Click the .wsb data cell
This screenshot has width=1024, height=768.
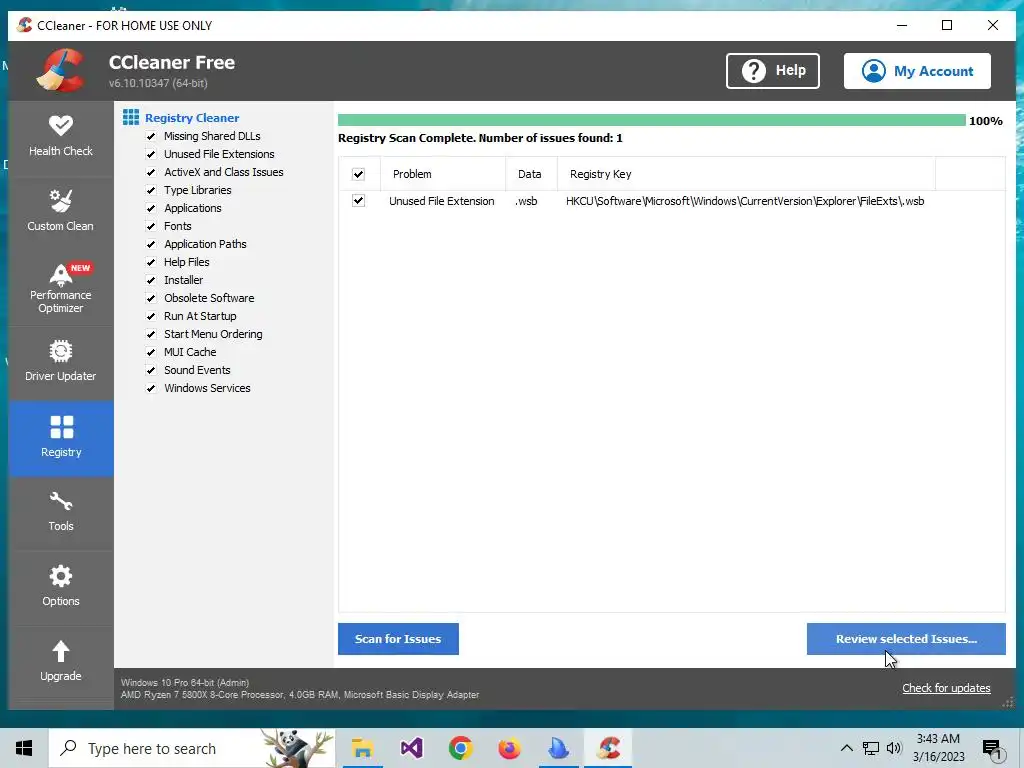[x=526, y=201]
